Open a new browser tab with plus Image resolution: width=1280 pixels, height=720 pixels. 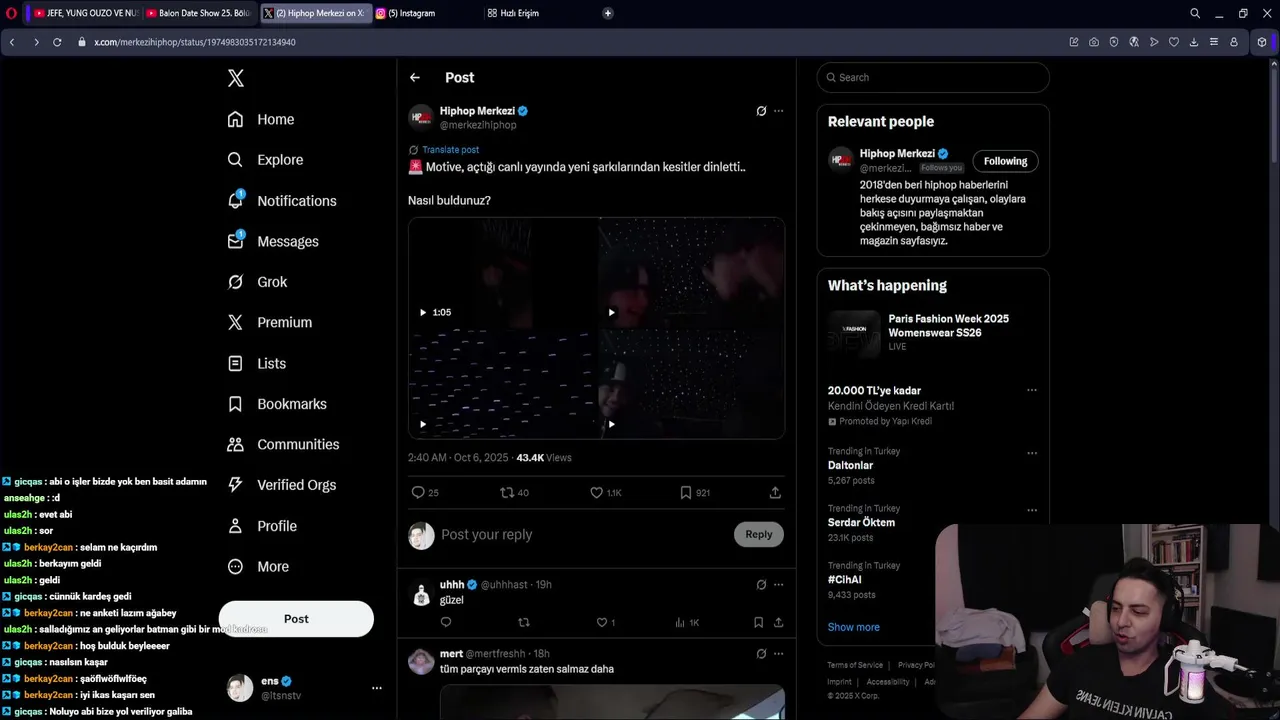point(608,13)
